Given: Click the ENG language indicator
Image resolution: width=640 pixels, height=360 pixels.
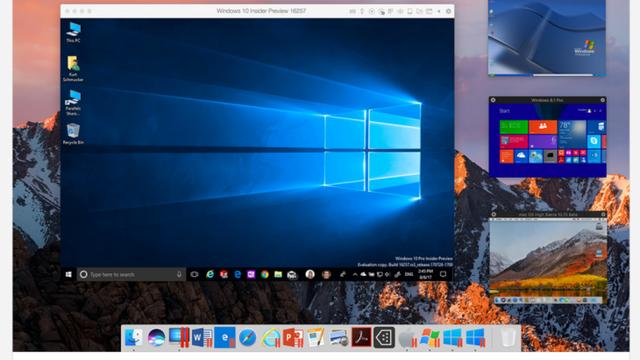Looking at the screenshot, I should 409,274.
